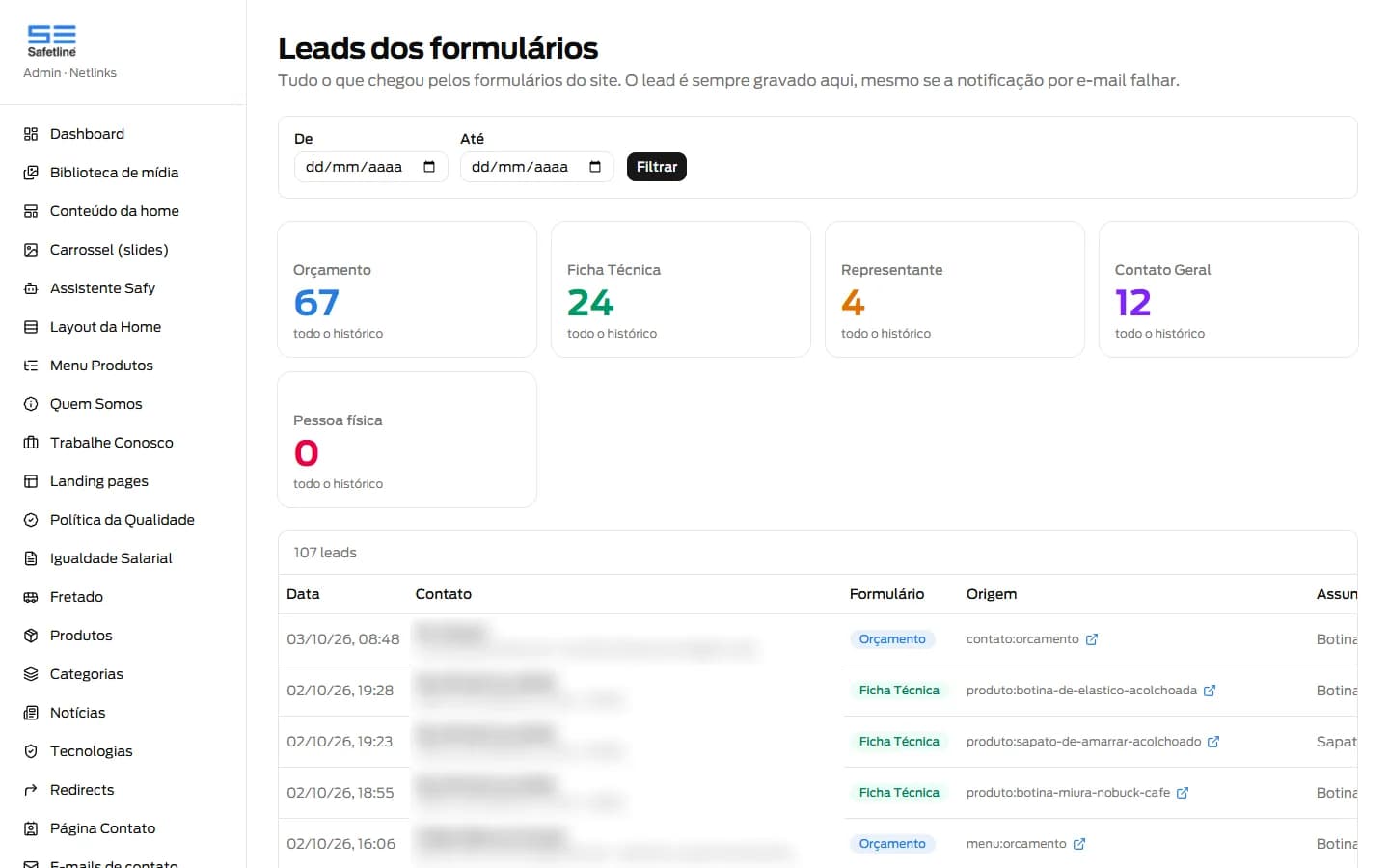Open external link for produto:botina-miura-nobuck-cafe
1389x868 pixels.
[1183, 793]
